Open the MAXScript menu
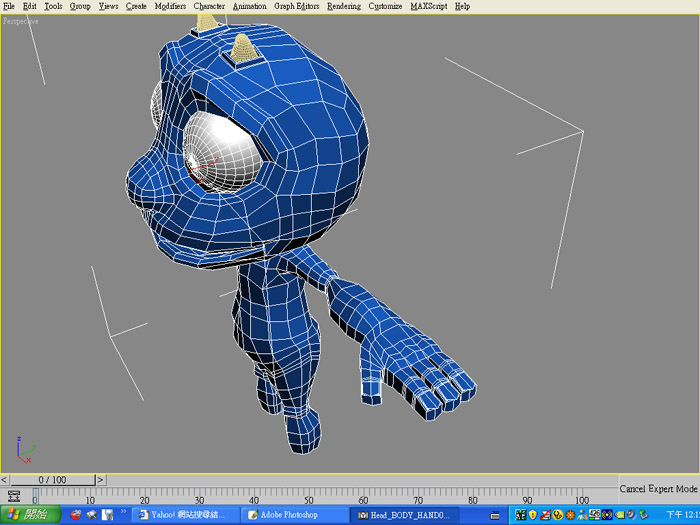This screenshot has height=525, width=700. click(429, 6)
